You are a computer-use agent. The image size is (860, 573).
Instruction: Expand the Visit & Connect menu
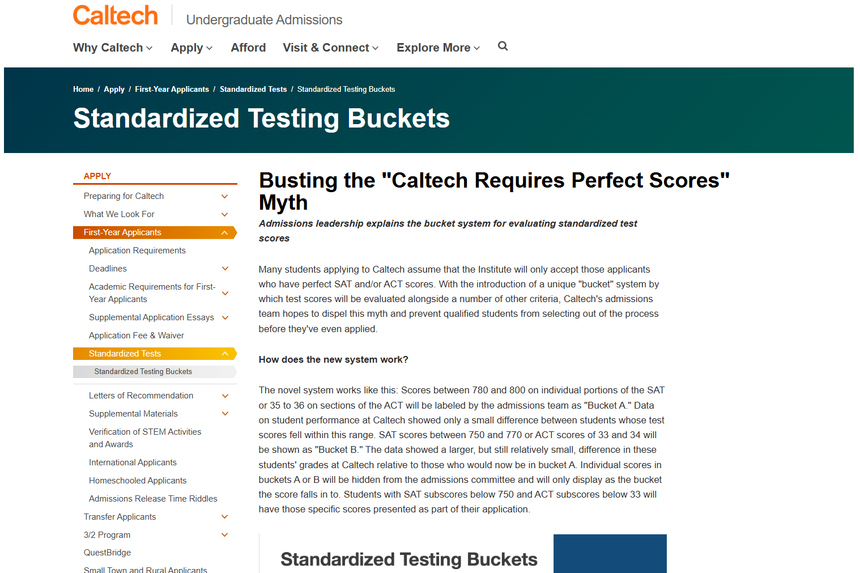331,48
